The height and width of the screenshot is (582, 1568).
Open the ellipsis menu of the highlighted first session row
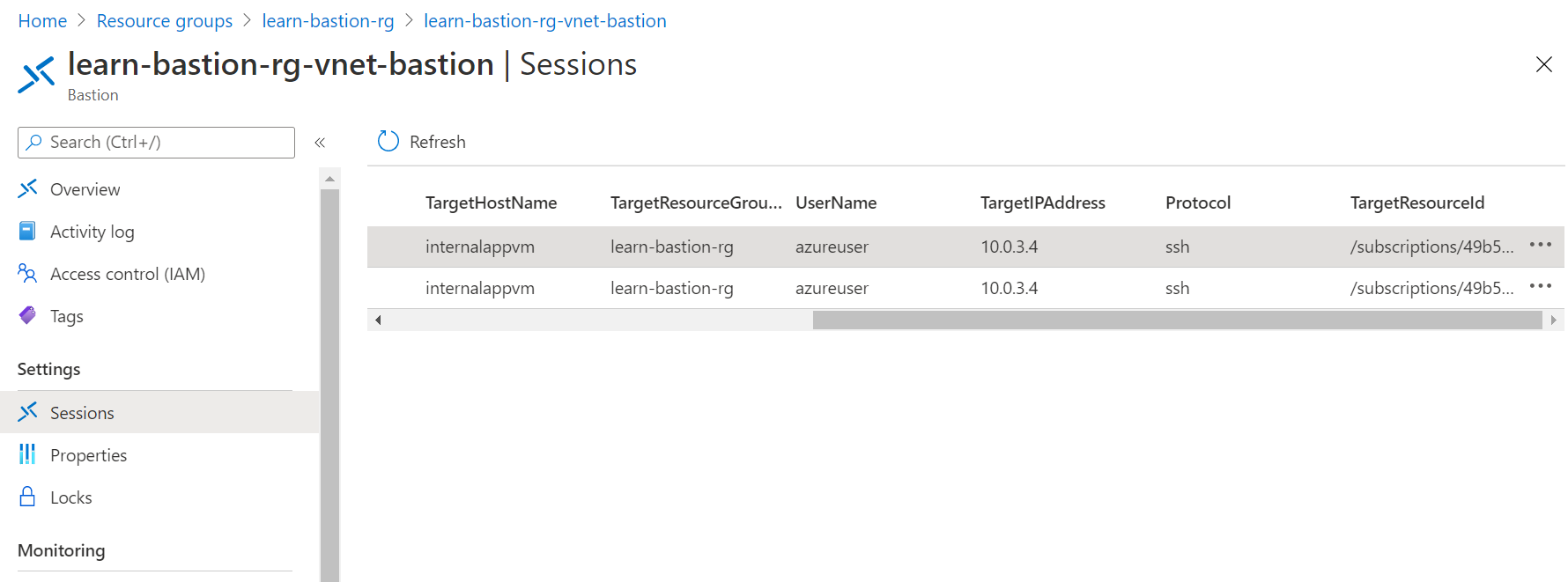point(1541,244)
